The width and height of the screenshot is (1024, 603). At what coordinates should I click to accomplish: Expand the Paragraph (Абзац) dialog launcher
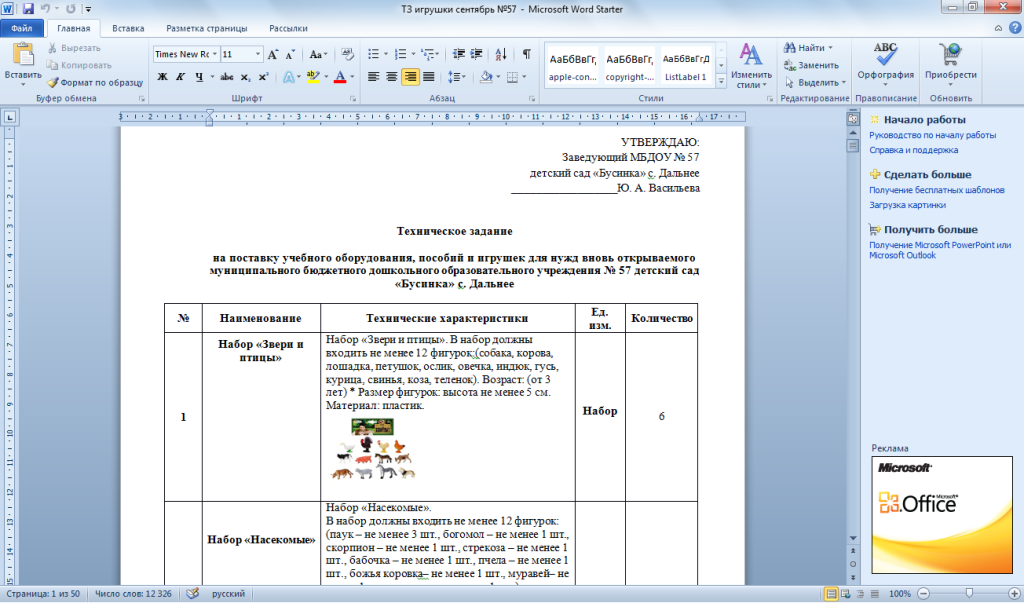pos(532,99)
